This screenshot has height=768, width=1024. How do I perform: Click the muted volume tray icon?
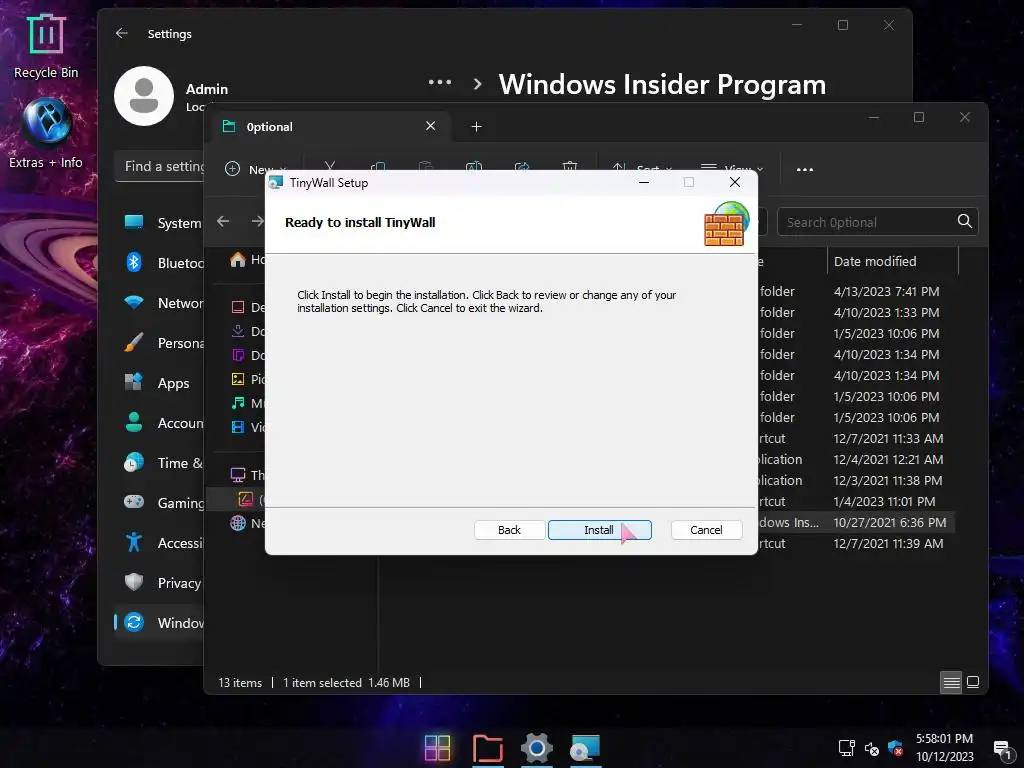click(872, 748)
